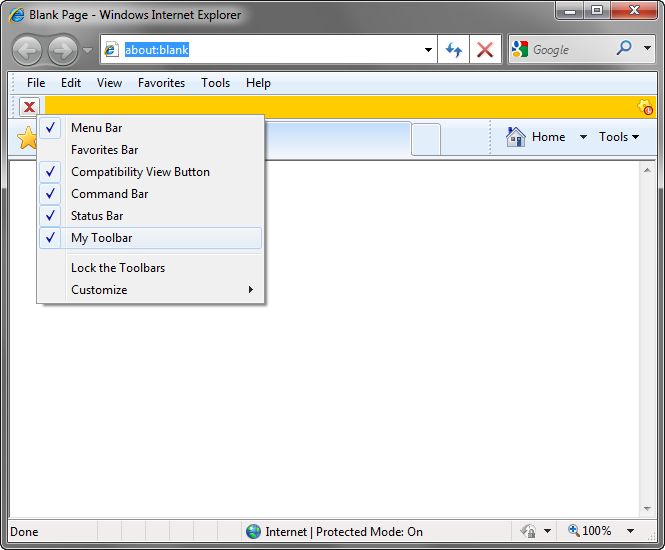Click the page icon in address bar

[x=111, y=50]
